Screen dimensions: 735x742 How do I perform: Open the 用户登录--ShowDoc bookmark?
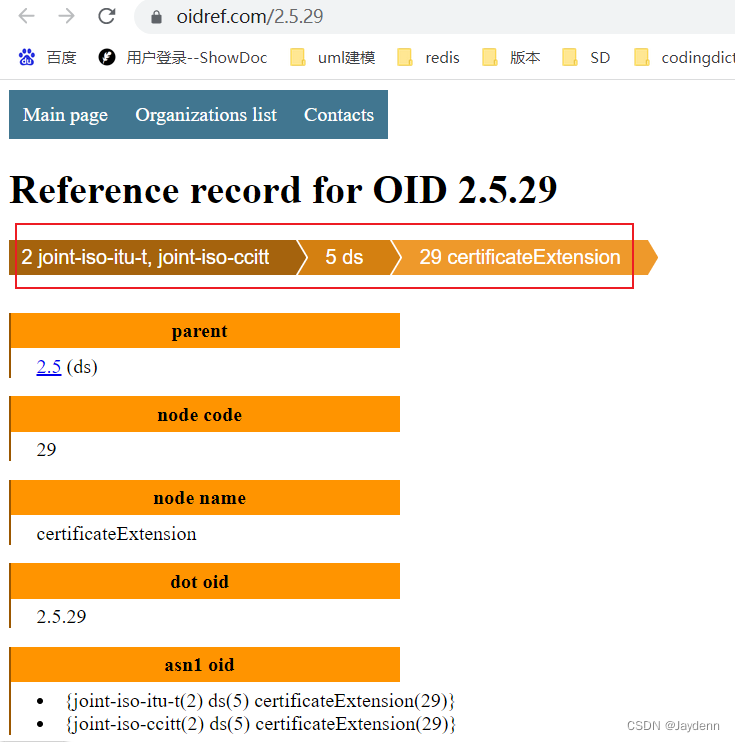(x=183, y=58)
